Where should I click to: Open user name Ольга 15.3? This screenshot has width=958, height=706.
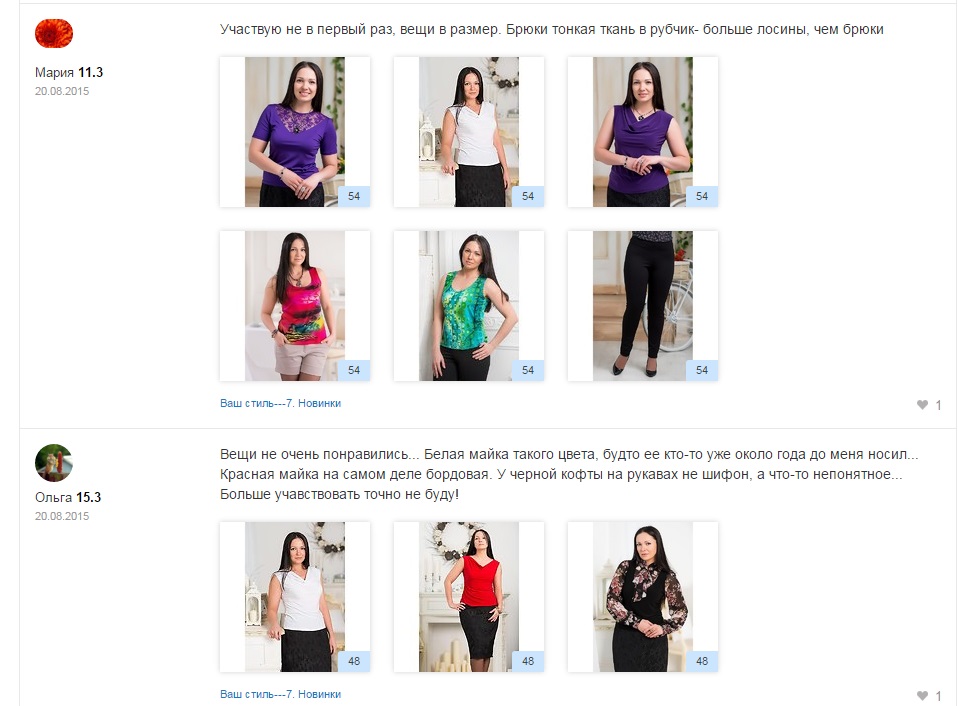68,497
